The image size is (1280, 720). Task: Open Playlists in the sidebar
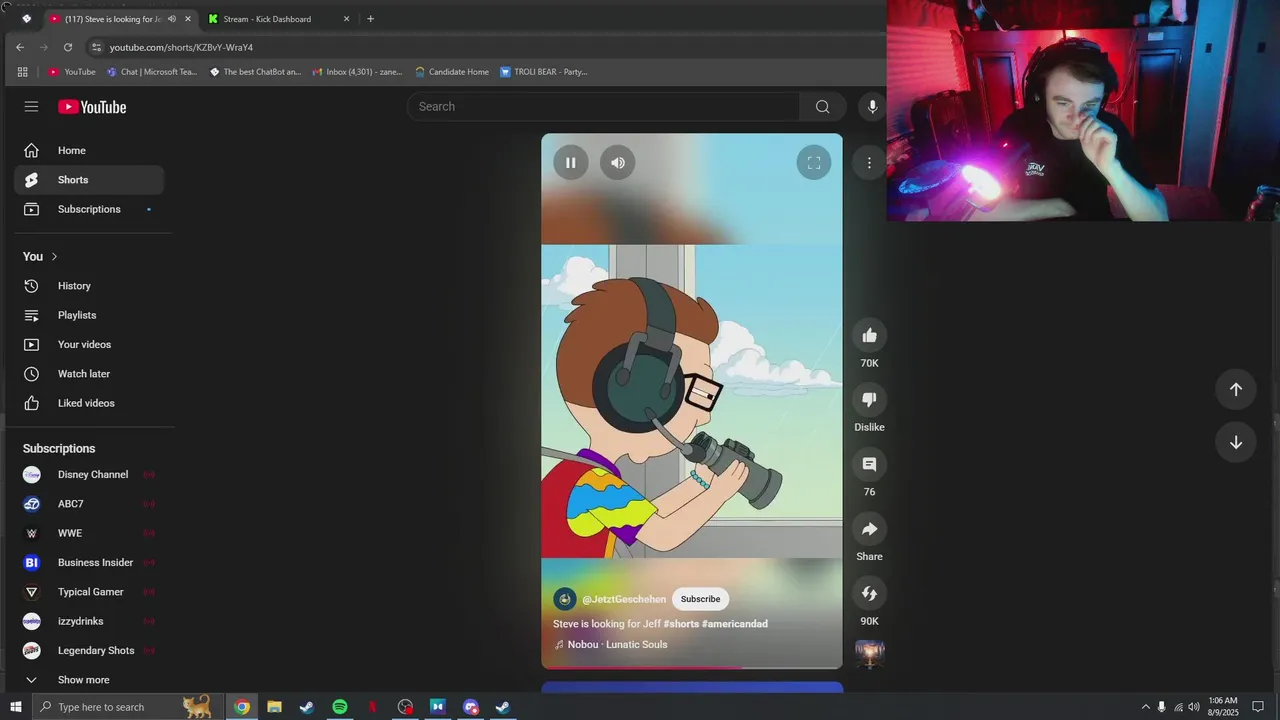tap(90, 315)
